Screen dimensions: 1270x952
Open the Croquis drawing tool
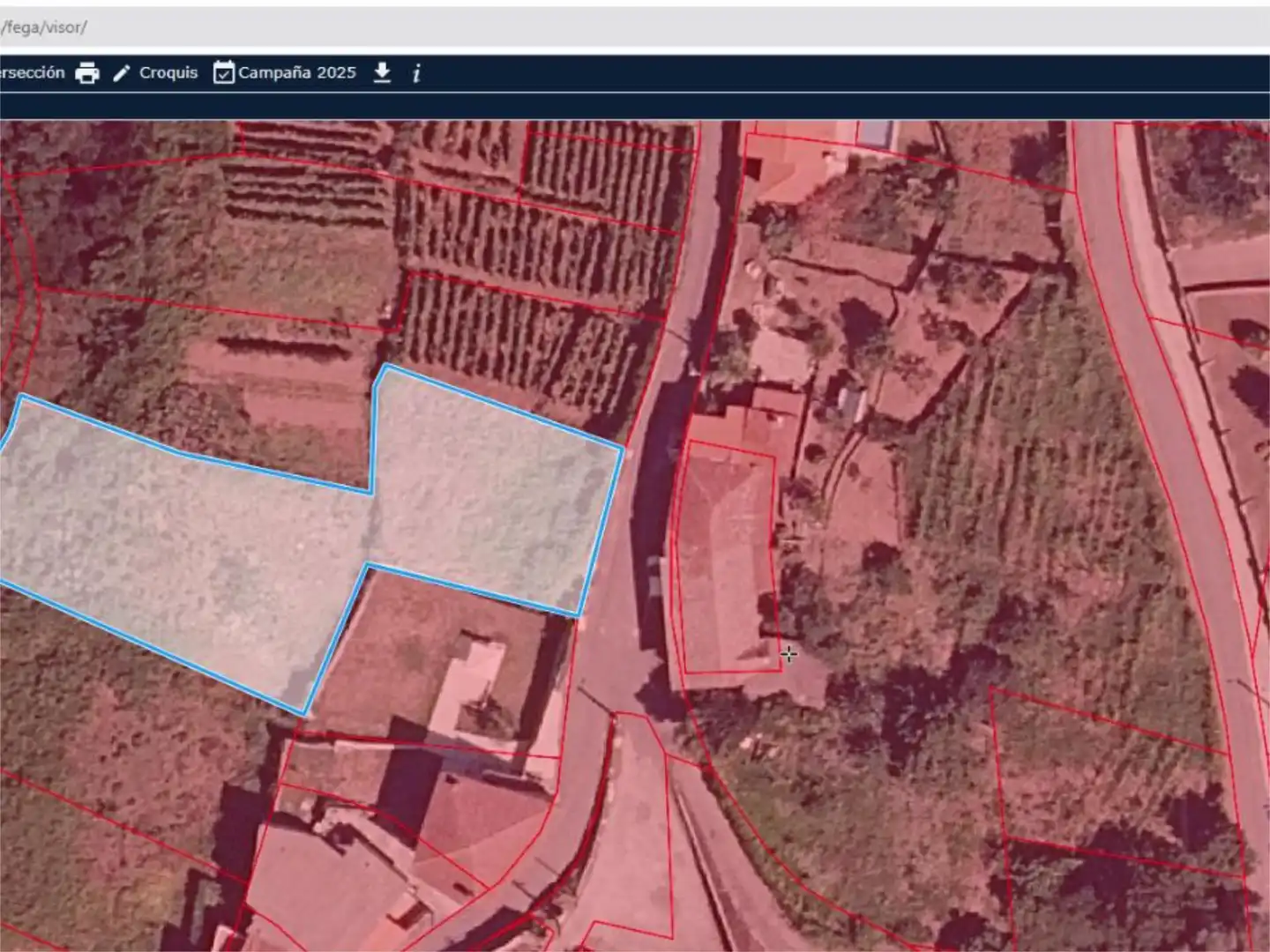(155, 73)
